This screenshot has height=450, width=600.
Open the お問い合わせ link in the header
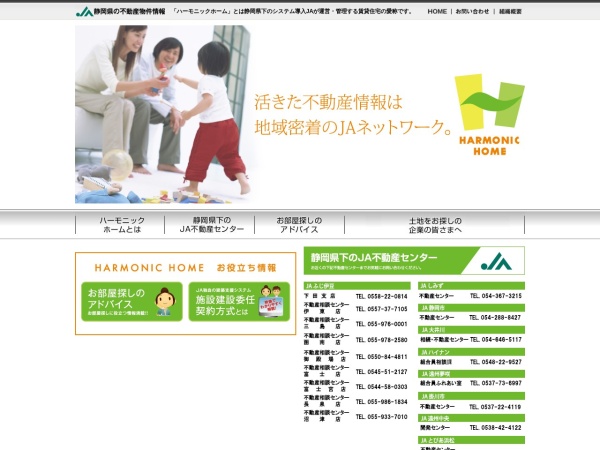[x=472, y=11]
